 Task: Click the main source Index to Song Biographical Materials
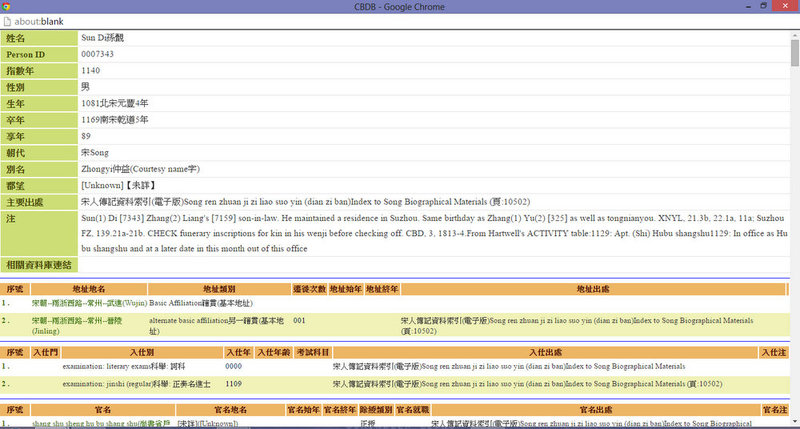[x=306, y=201]
